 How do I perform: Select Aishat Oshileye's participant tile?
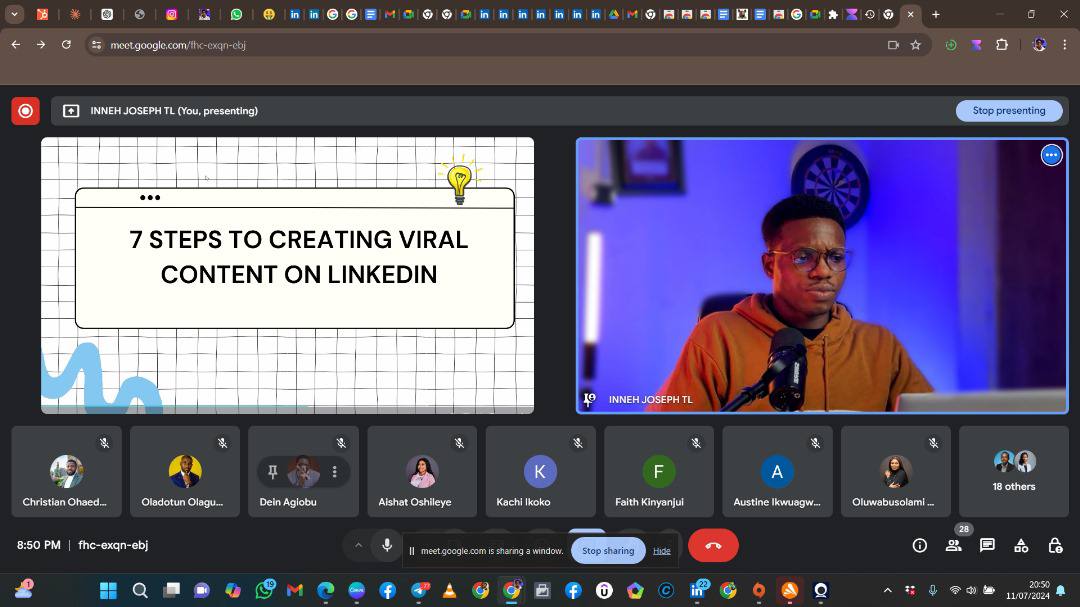click(422, 471)
